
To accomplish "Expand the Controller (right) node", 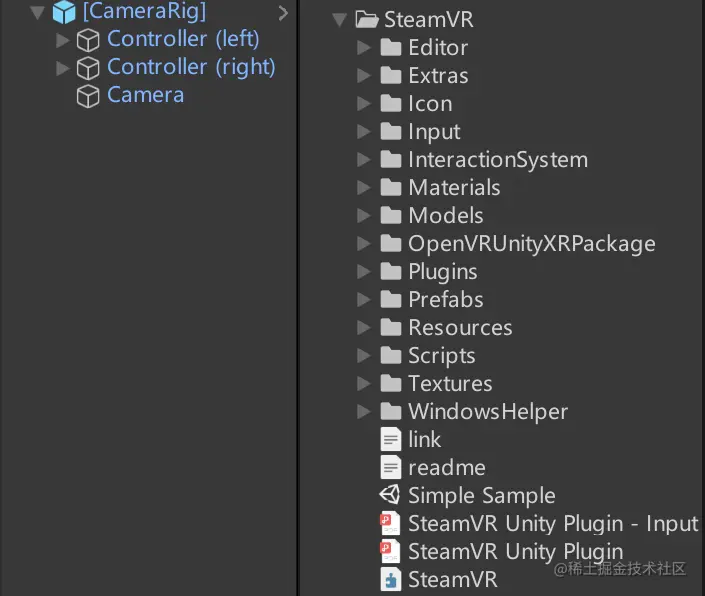I will pos(63,68).
